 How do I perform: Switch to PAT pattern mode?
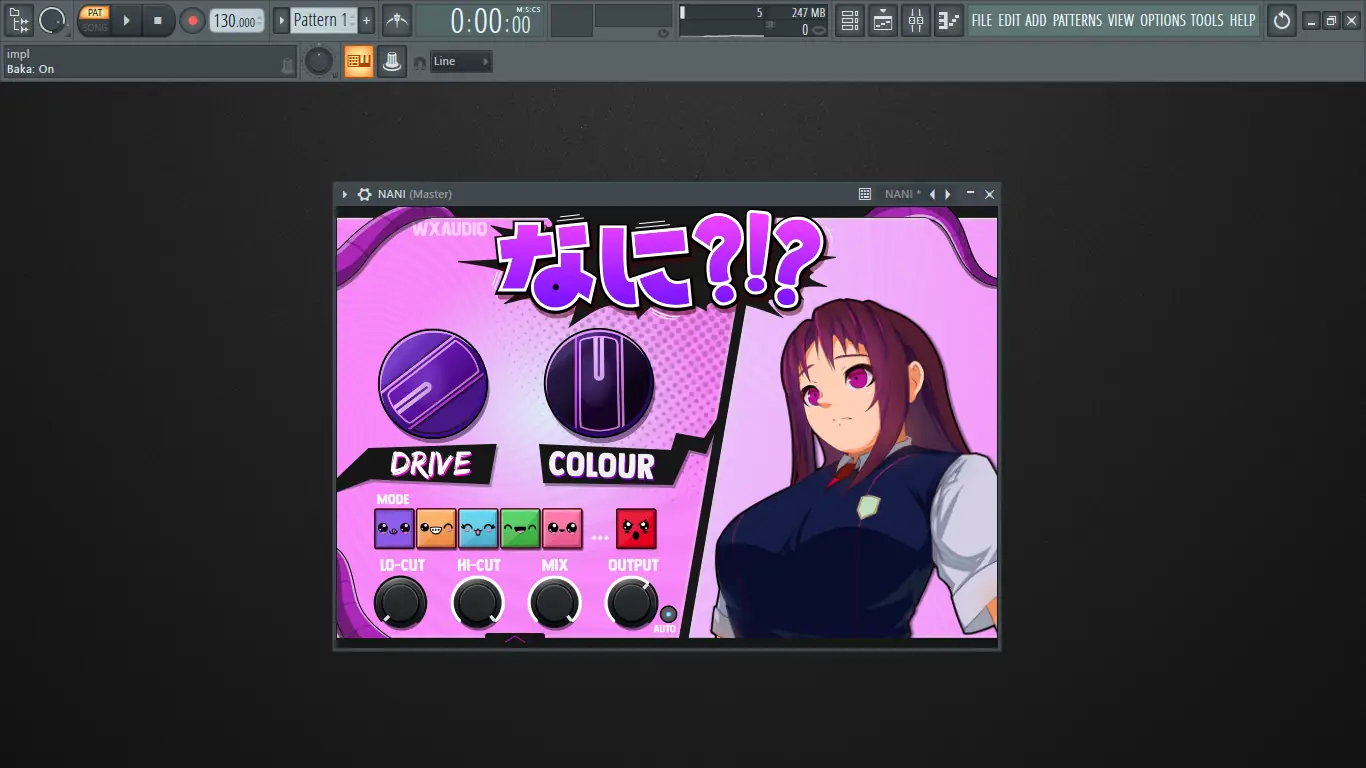click(x=94, y=13)
